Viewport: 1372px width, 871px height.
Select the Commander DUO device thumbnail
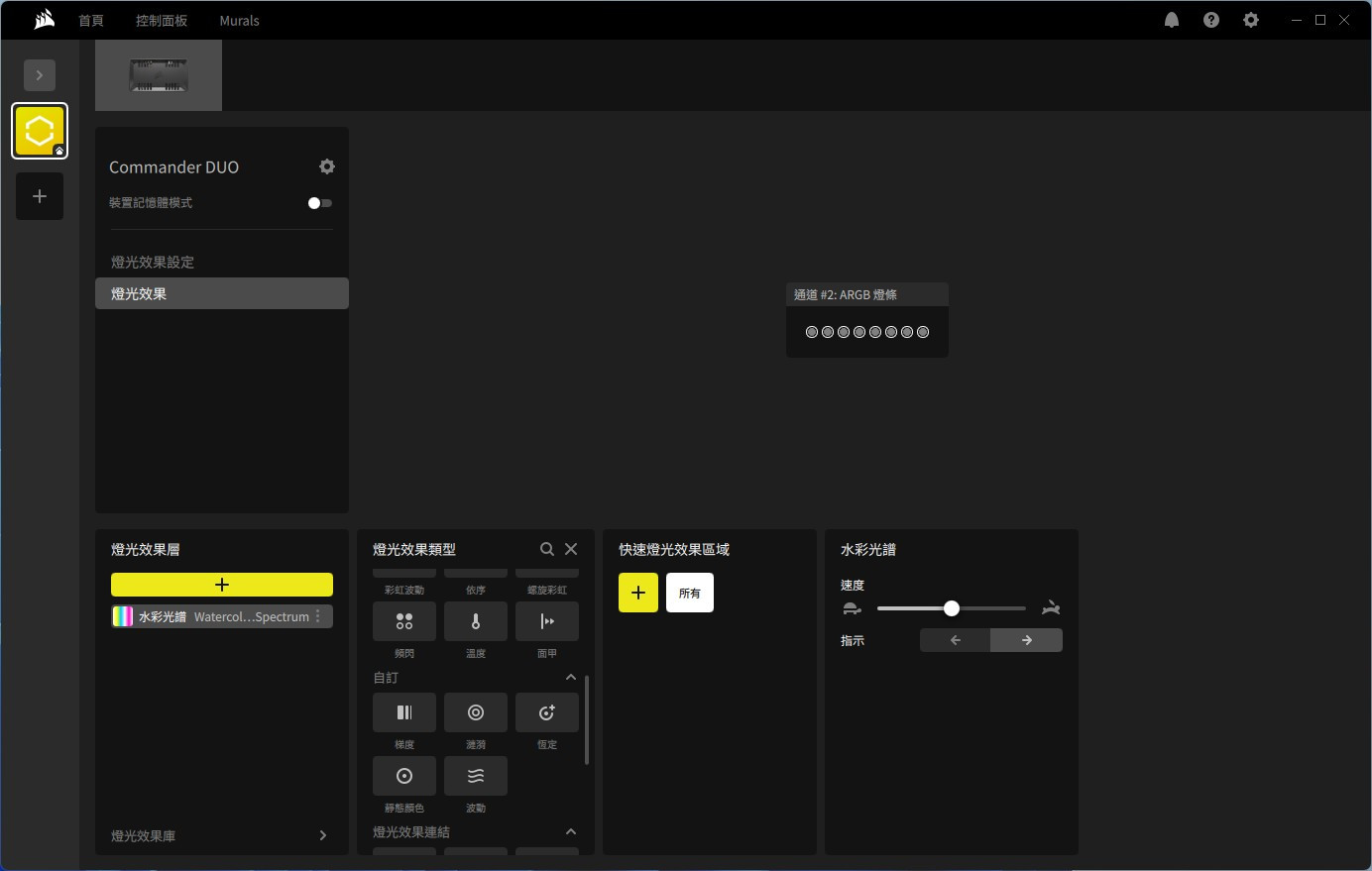point(159,75)
